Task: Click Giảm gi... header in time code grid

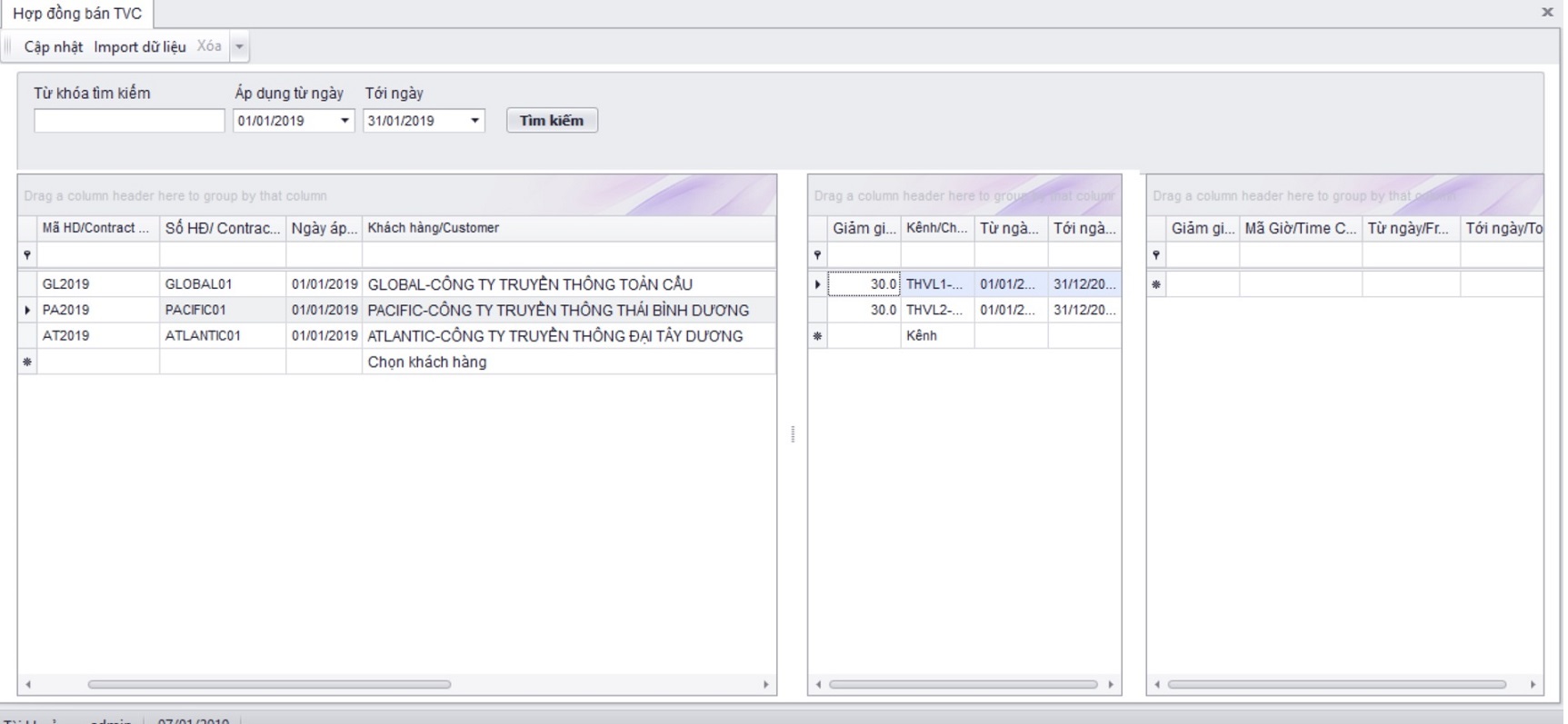Action: [x=1203, y=228]
